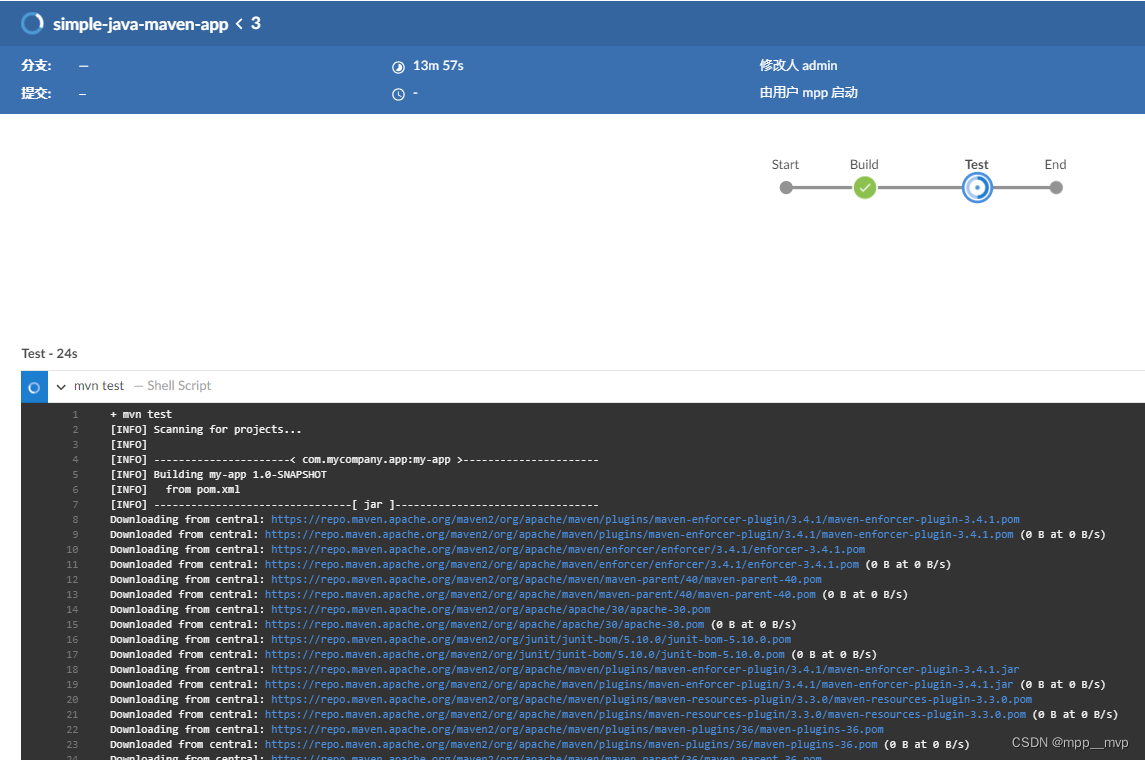
Task: Click the mvn test step title
Action: (99, 385)
